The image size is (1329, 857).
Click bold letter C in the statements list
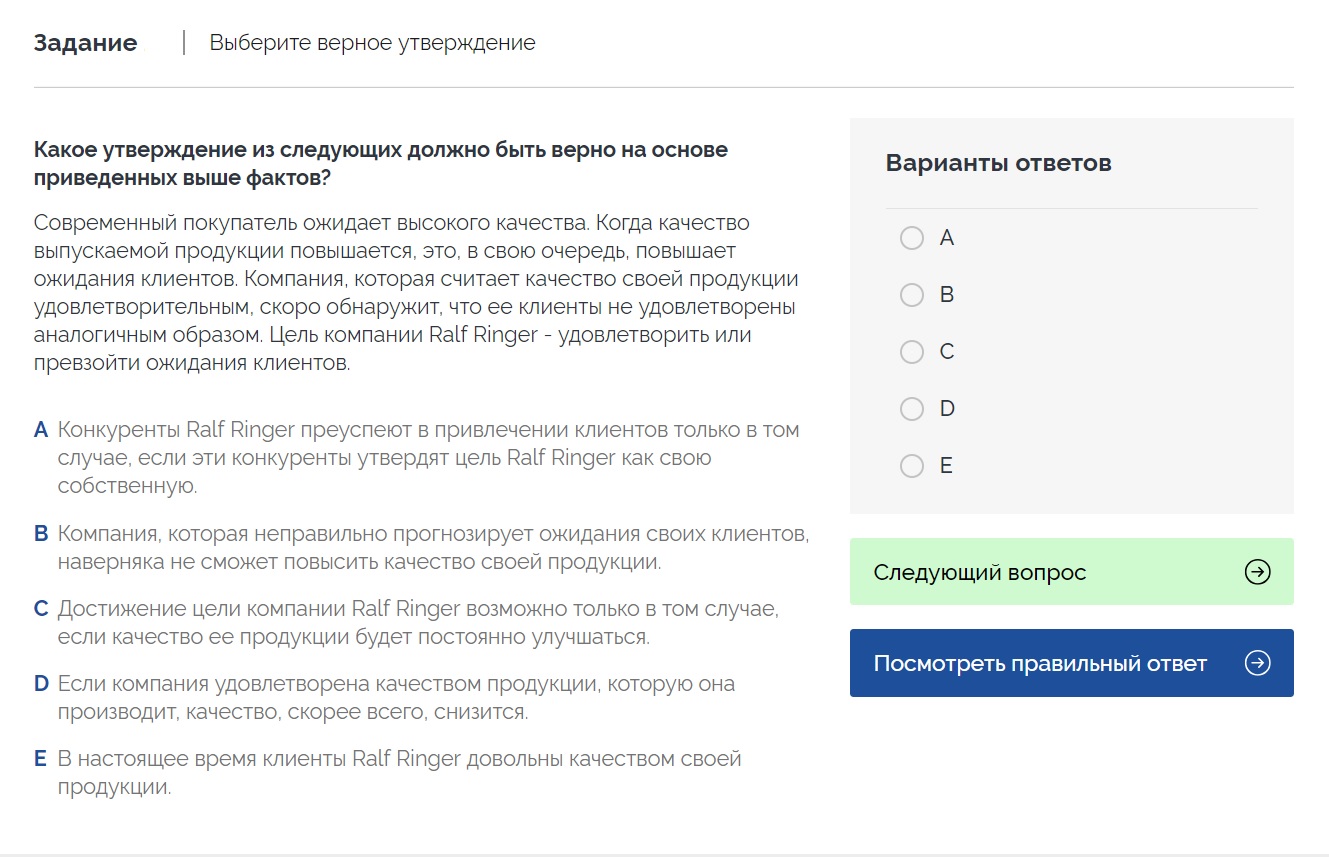pyautogui.click(x=41, y=609)
